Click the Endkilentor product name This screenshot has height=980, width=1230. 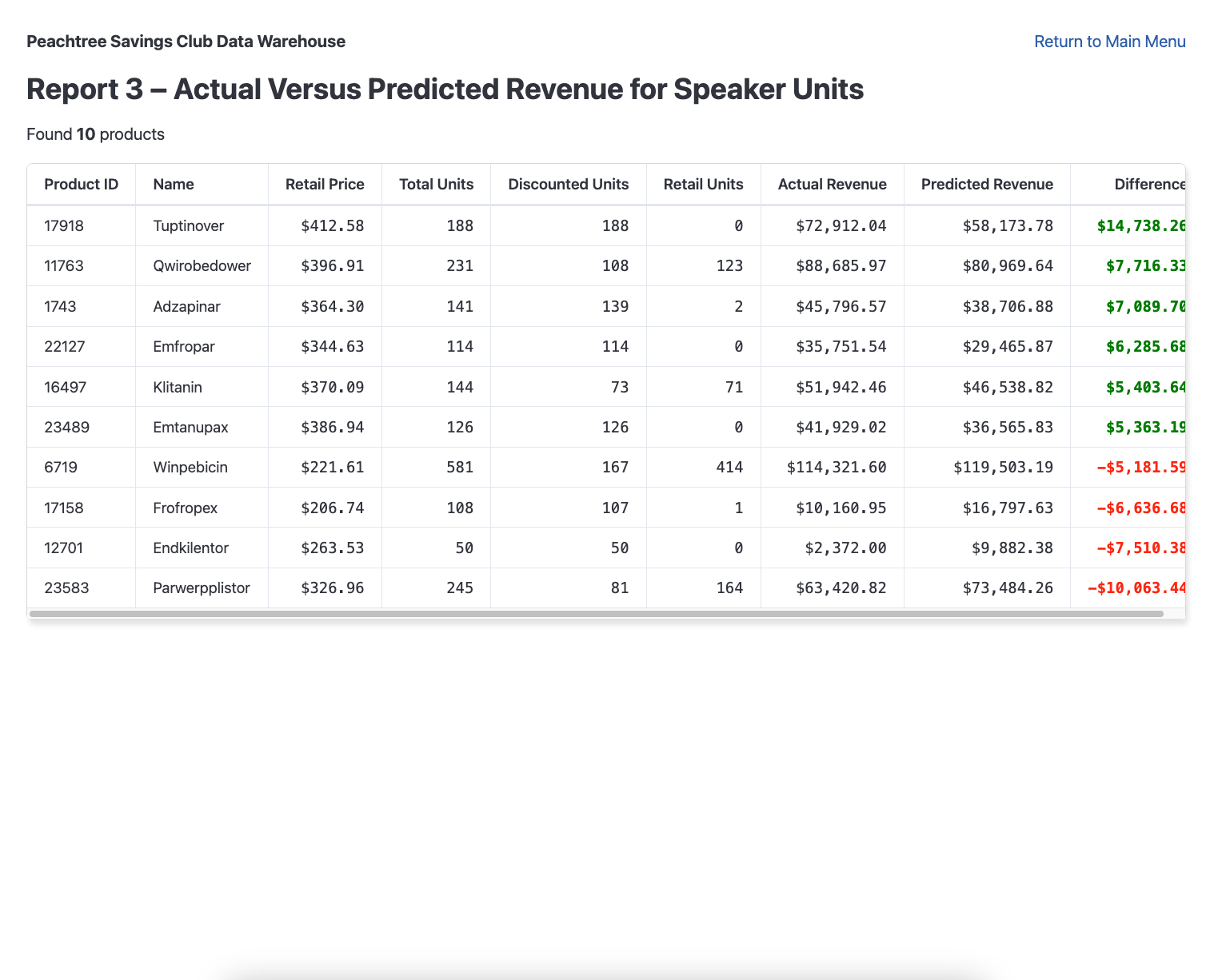click(191, 548)
